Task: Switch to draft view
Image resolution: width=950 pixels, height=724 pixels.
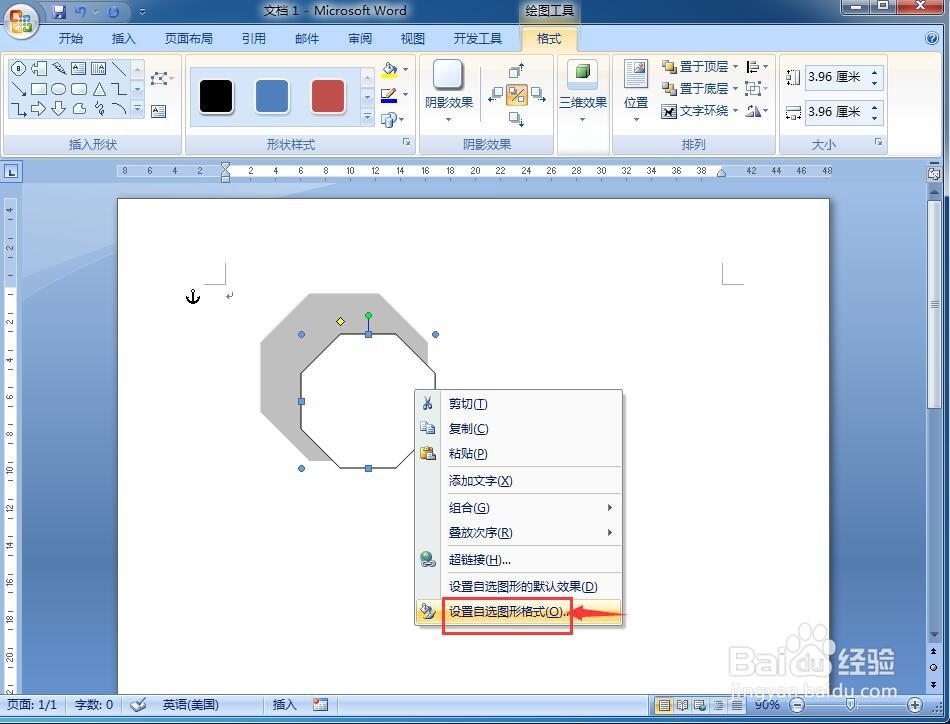Action: (736, 705)
